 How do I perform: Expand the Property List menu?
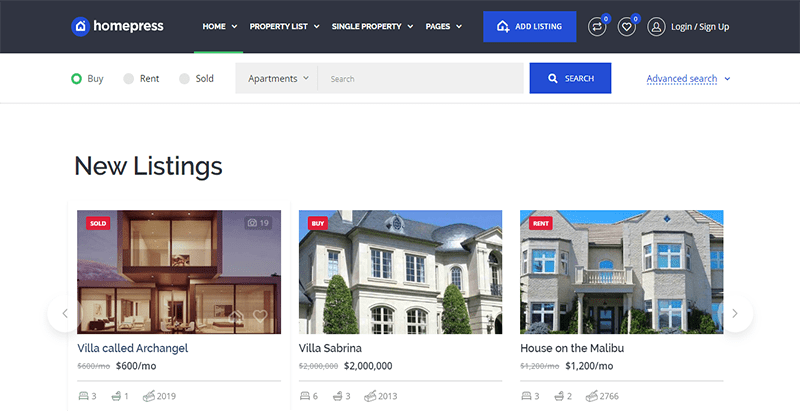coord(284,27)
